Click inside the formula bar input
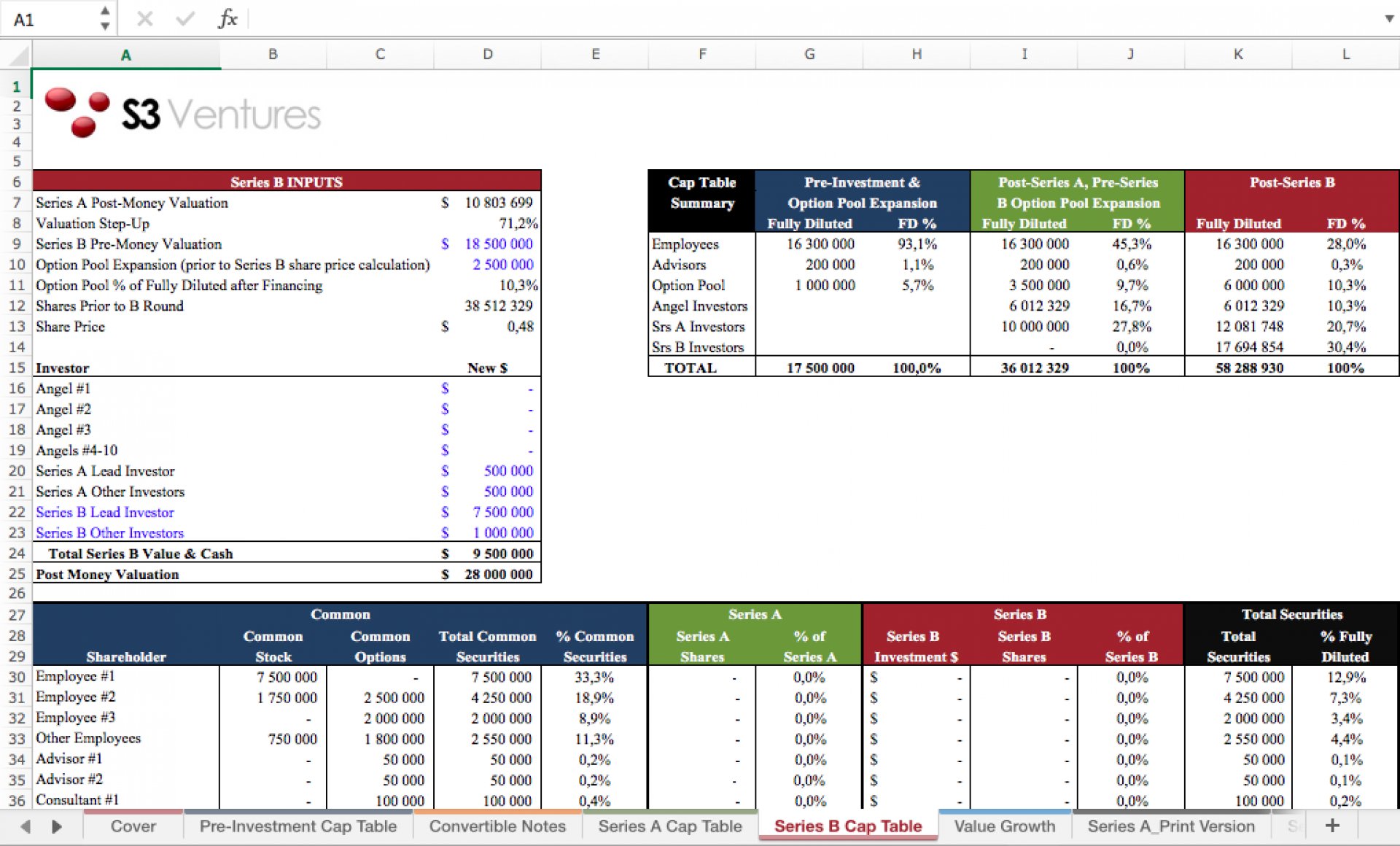Viewport: 1400px width, 846px height. pyautogui.click(x=813, y=19)
